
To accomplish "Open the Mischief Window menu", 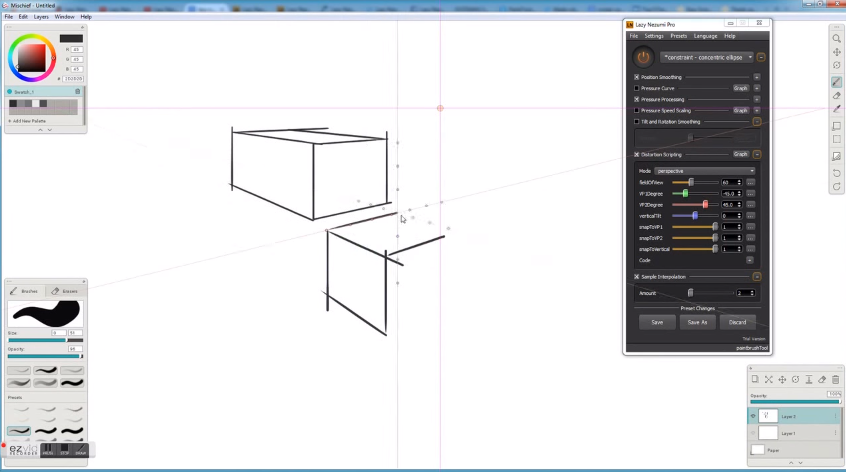I will (x=64, y=17).
